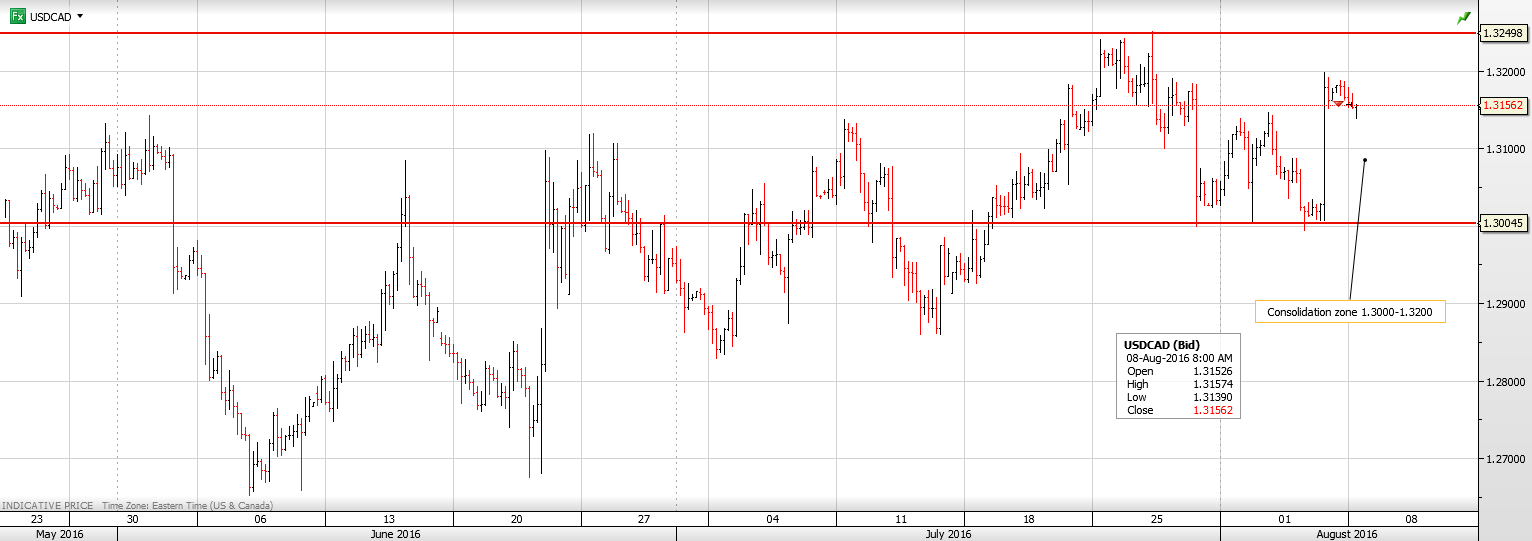Click the 1.31000 price axis label
Image resolution: width=1532 pixels, height=541 pixels.
click(1504, 149)
